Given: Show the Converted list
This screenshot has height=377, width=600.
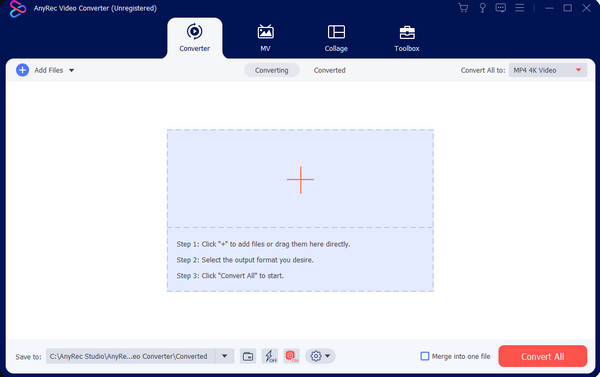Looking at the screenshot, I should coord(329,70).
